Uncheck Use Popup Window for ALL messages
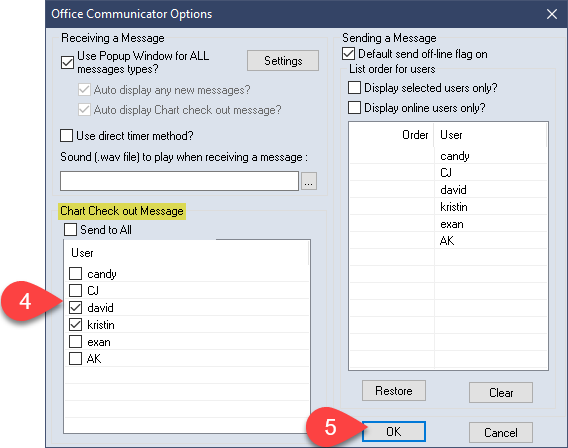This screenshot has height=448, width=568. 67,62
